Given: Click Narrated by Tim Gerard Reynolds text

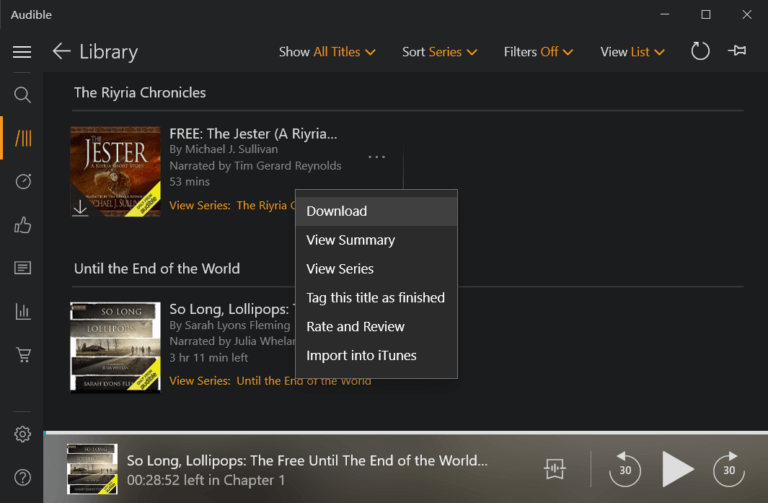Looking at the screenshot, I should tap(255, 166).
